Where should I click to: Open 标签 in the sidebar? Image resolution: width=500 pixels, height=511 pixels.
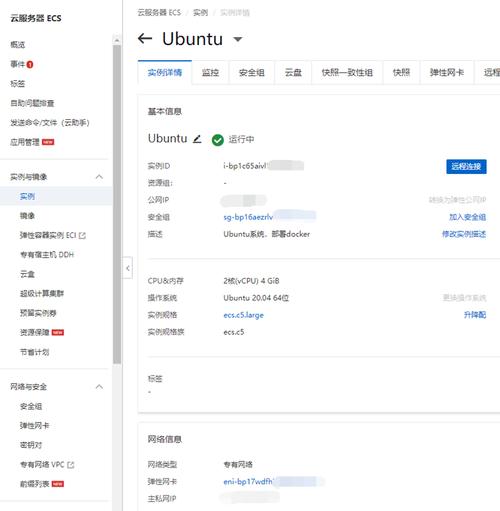coord(18,84)
